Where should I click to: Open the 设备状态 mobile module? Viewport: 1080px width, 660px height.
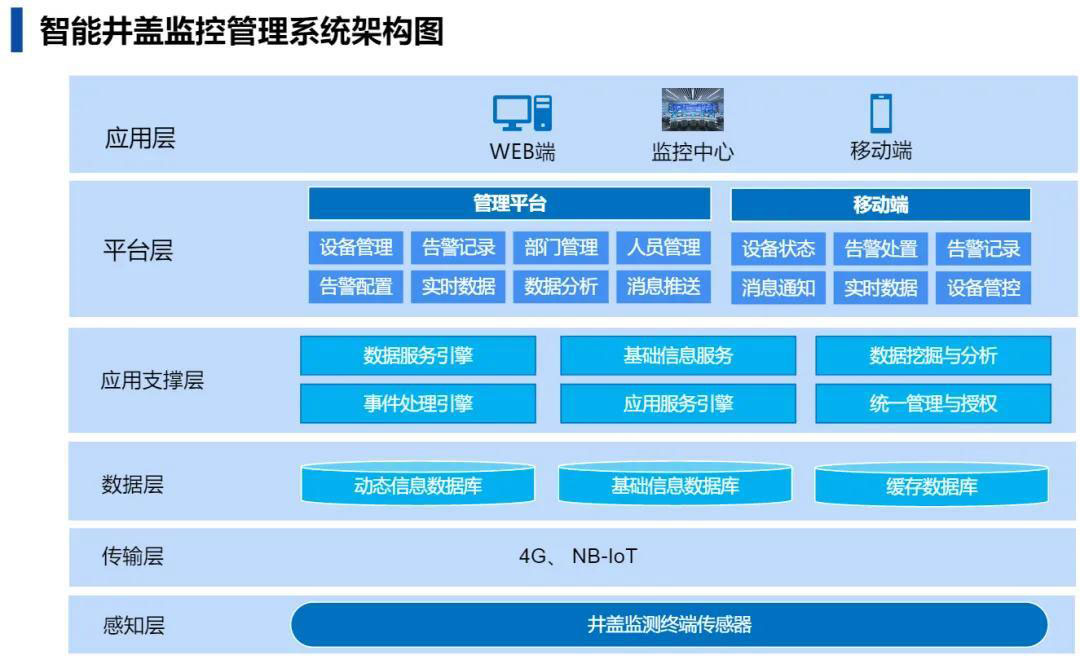click(778, 249)
